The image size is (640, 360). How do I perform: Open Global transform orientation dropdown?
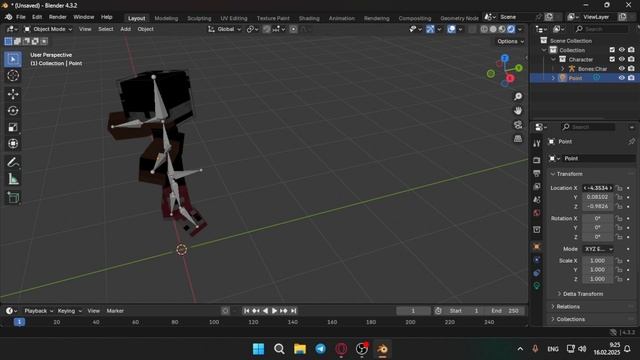[x=225, y=29]
